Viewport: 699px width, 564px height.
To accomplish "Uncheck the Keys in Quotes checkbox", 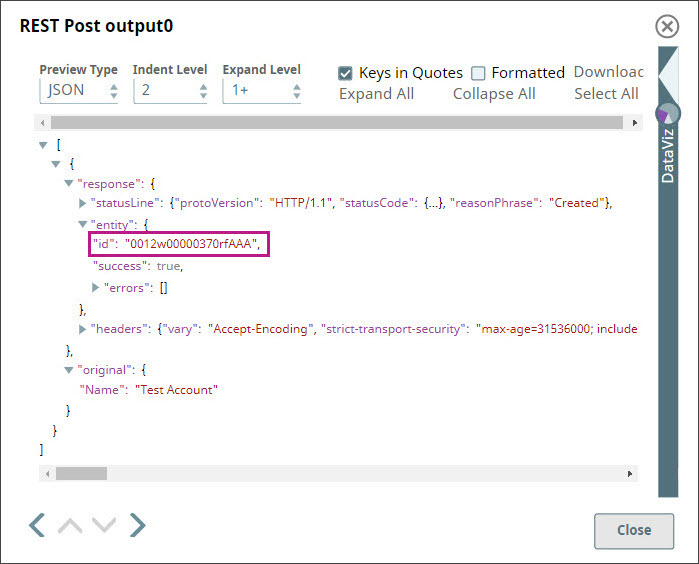I will [346, 73].
